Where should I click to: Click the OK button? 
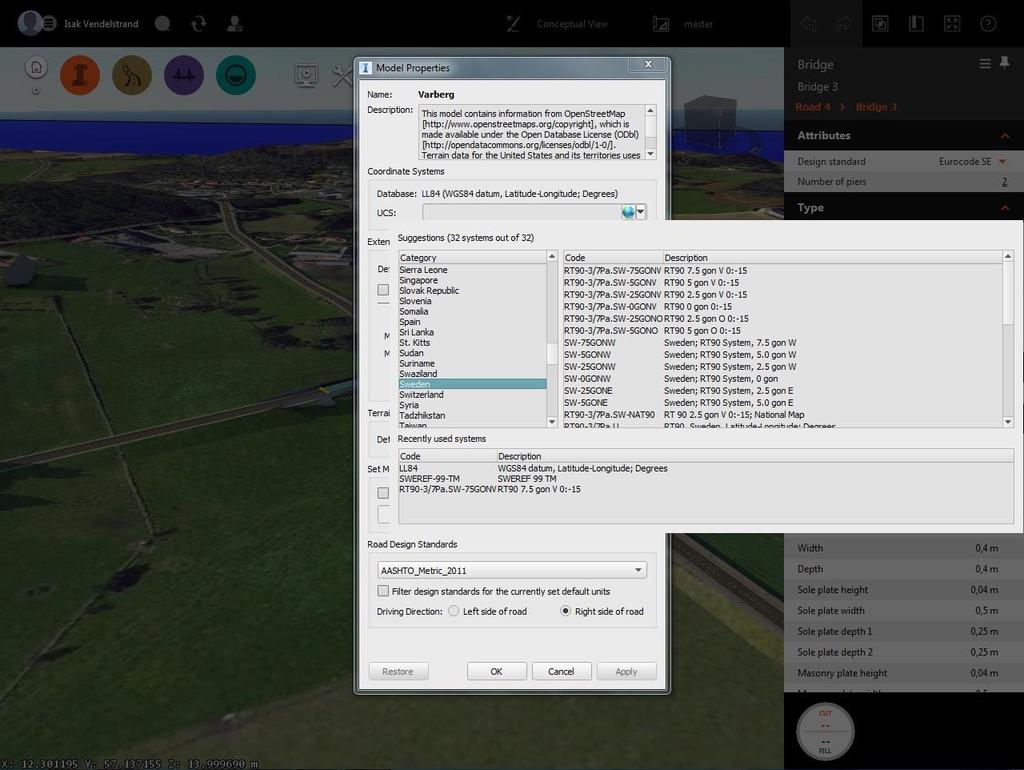pyautogui.click(x=496, y=671)
